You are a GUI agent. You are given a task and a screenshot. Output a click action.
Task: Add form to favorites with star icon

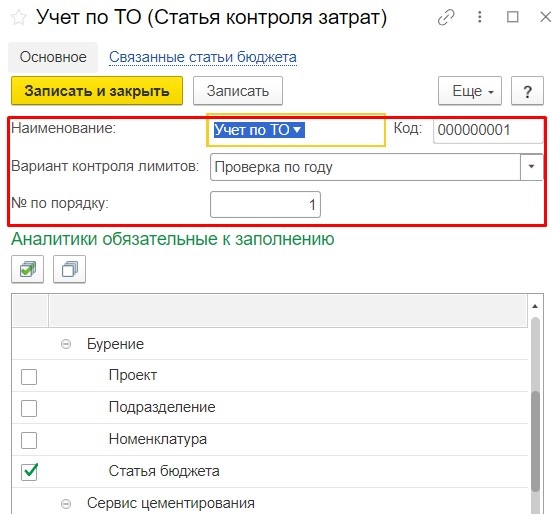(18, 18)
